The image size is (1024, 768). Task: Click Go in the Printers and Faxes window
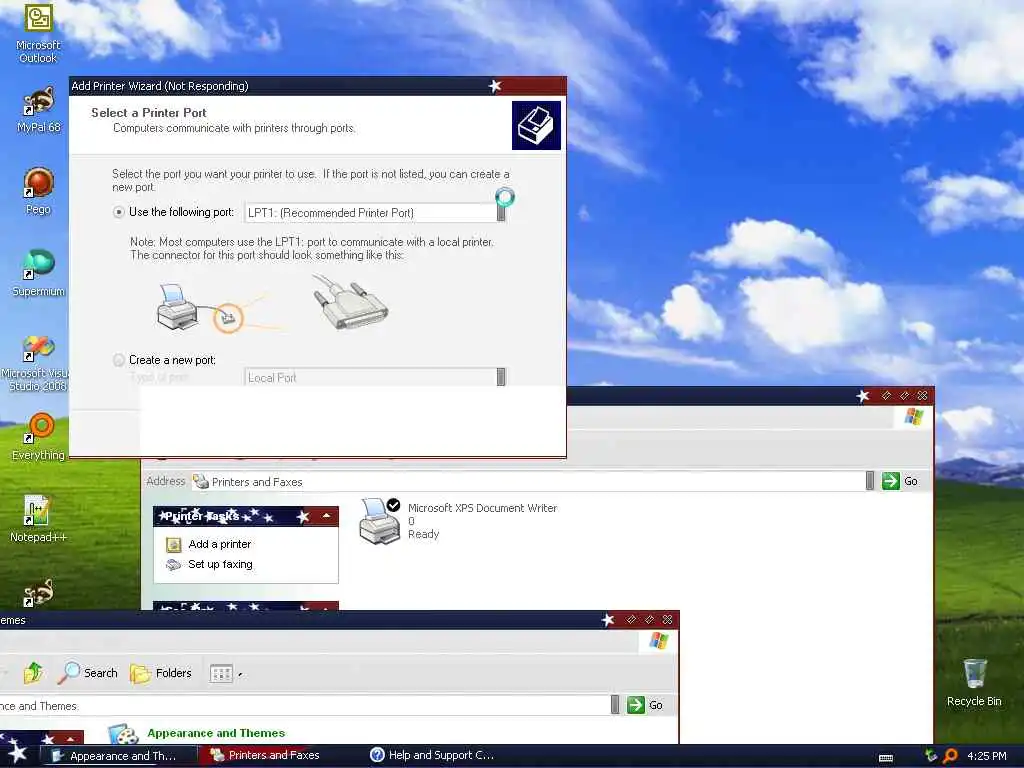900,481
